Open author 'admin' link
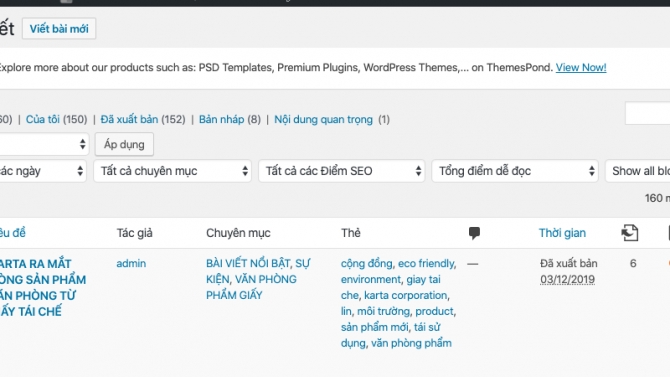Image resolution: width=670 pixels, height=377 pixels. pyautogui.click(x=131, y=263)
